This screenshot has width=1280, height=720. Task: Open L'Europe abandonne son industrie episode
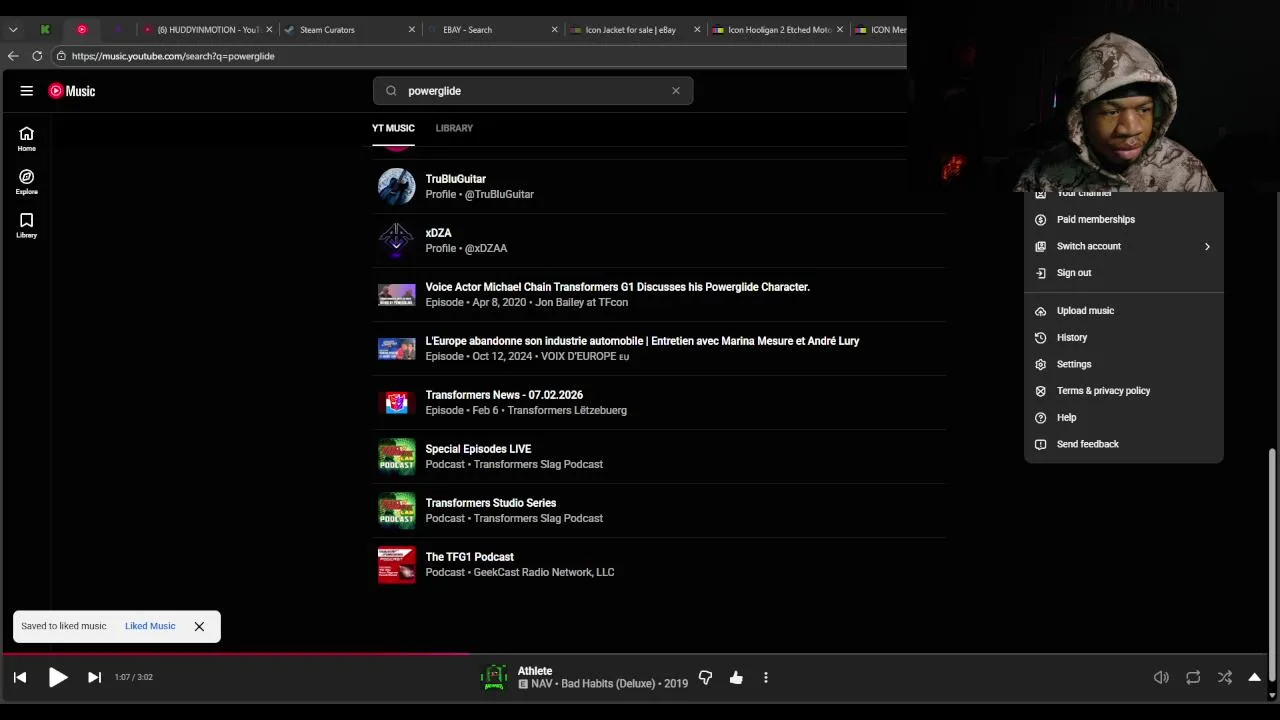(x=659, y=349)
